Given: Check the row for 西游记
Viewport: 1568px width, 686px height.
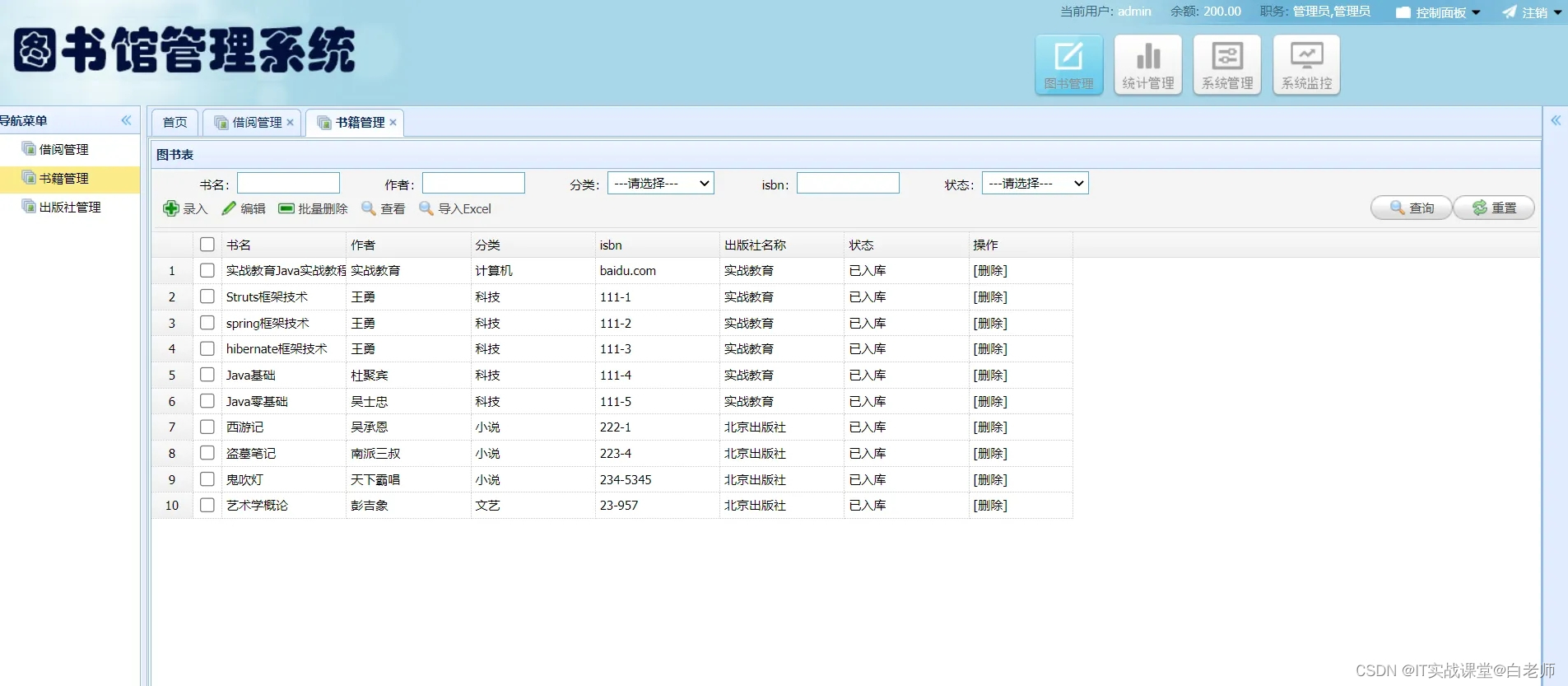Looking at the screenshot, I should click(207, 427).
